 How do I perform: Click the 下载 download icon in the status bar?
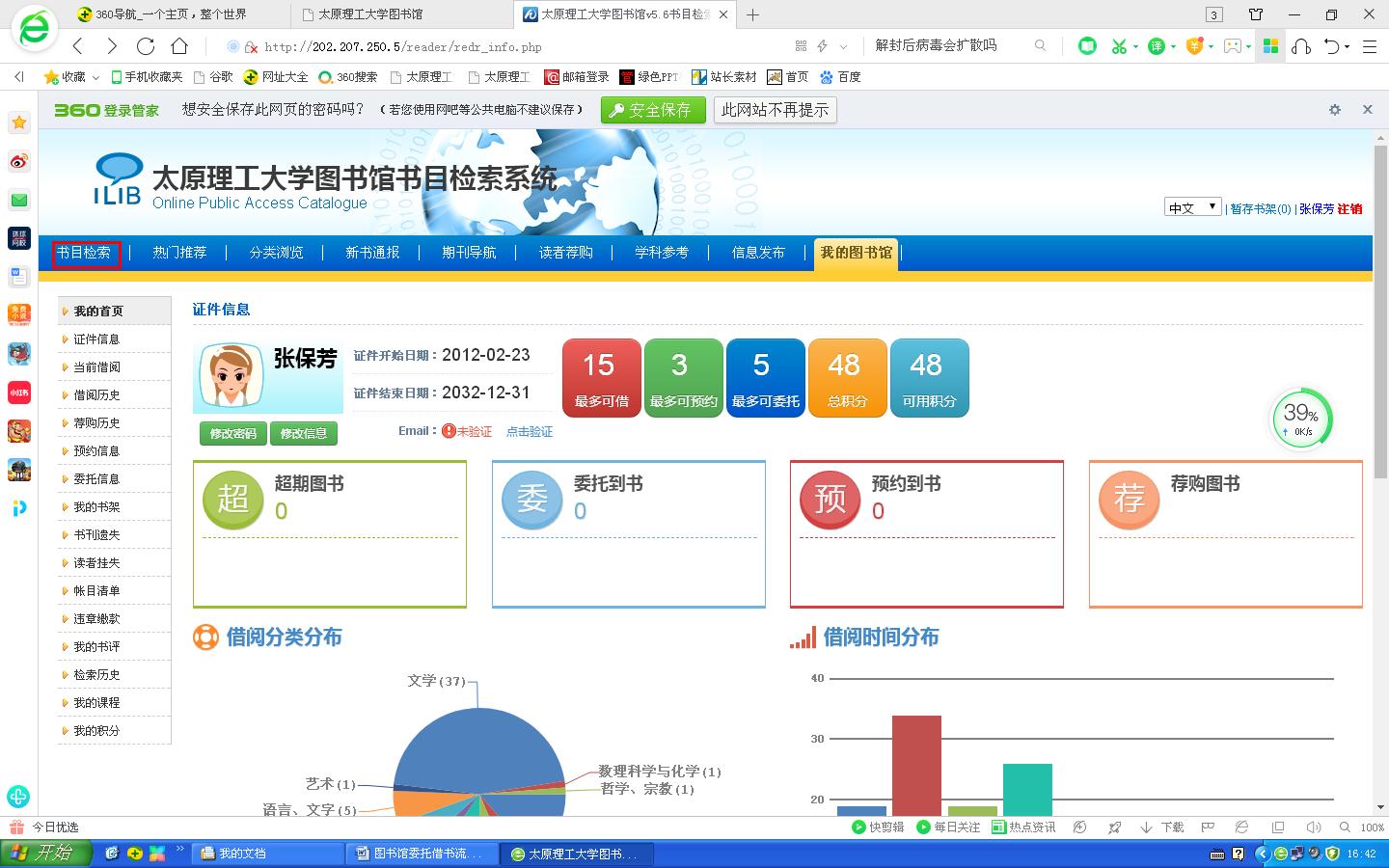pos(1162,827)
